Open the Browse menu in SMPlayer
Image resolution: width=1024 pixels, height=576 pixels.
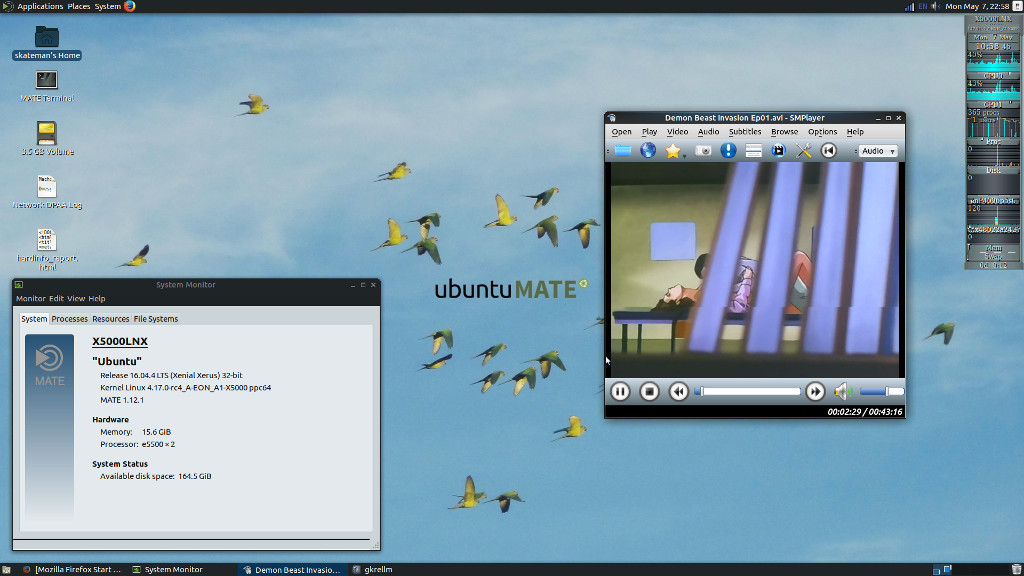point(784,132)
